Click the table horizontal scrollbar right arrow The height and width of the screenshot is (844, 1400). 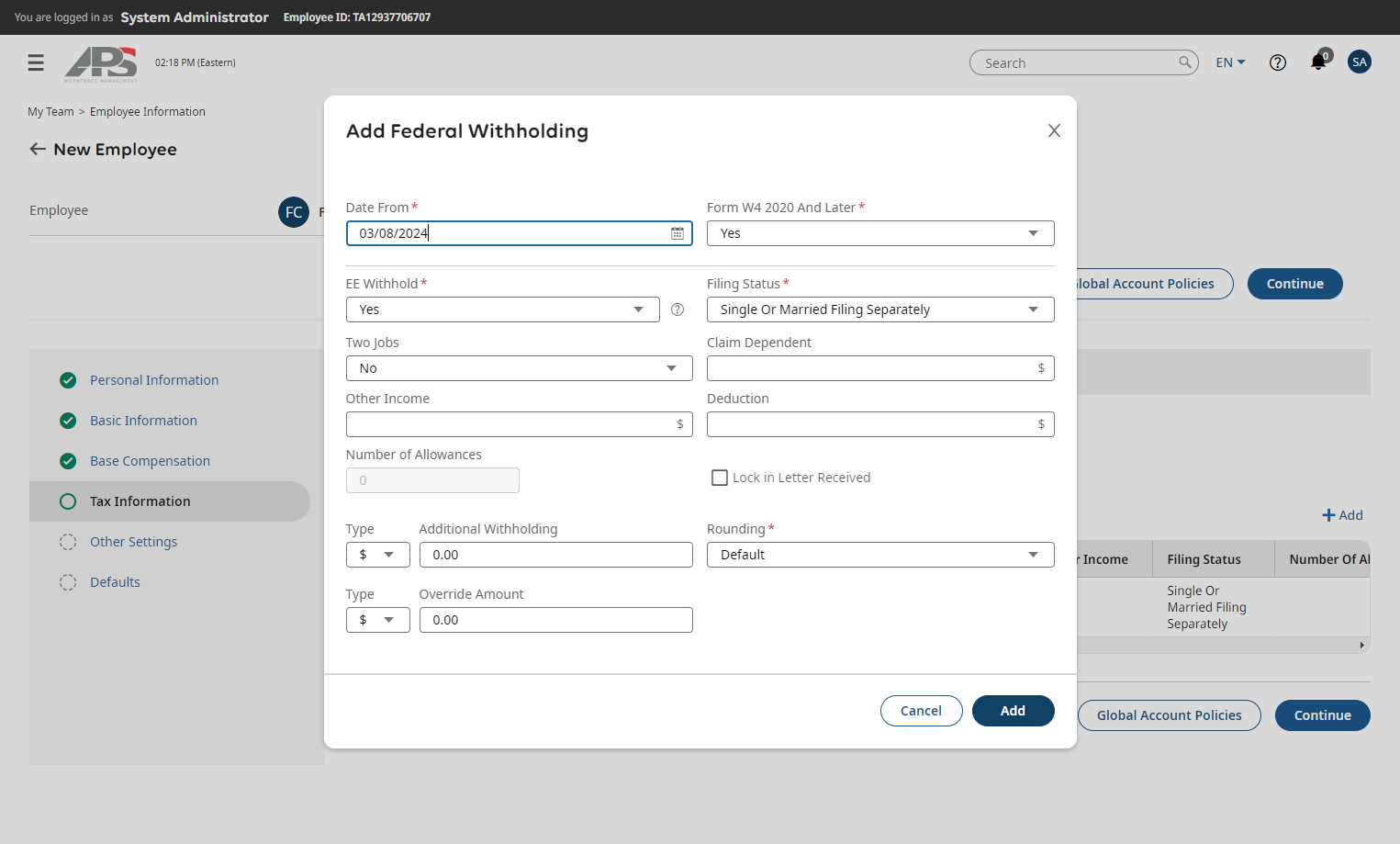[1361, 646]
